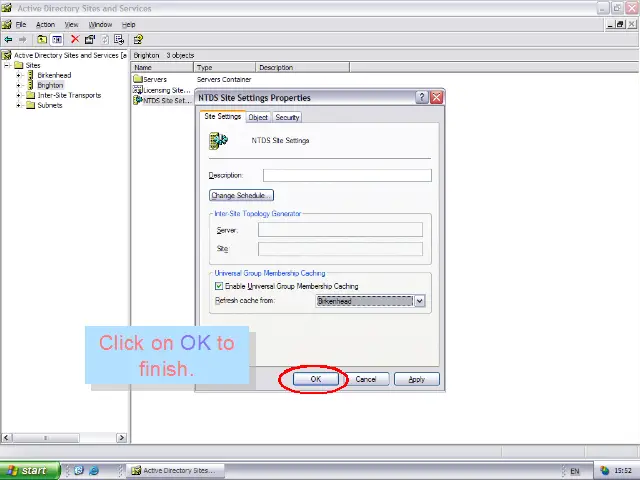Click the EN language indicator
Screen dimensions: 640x480
point(575,471)
